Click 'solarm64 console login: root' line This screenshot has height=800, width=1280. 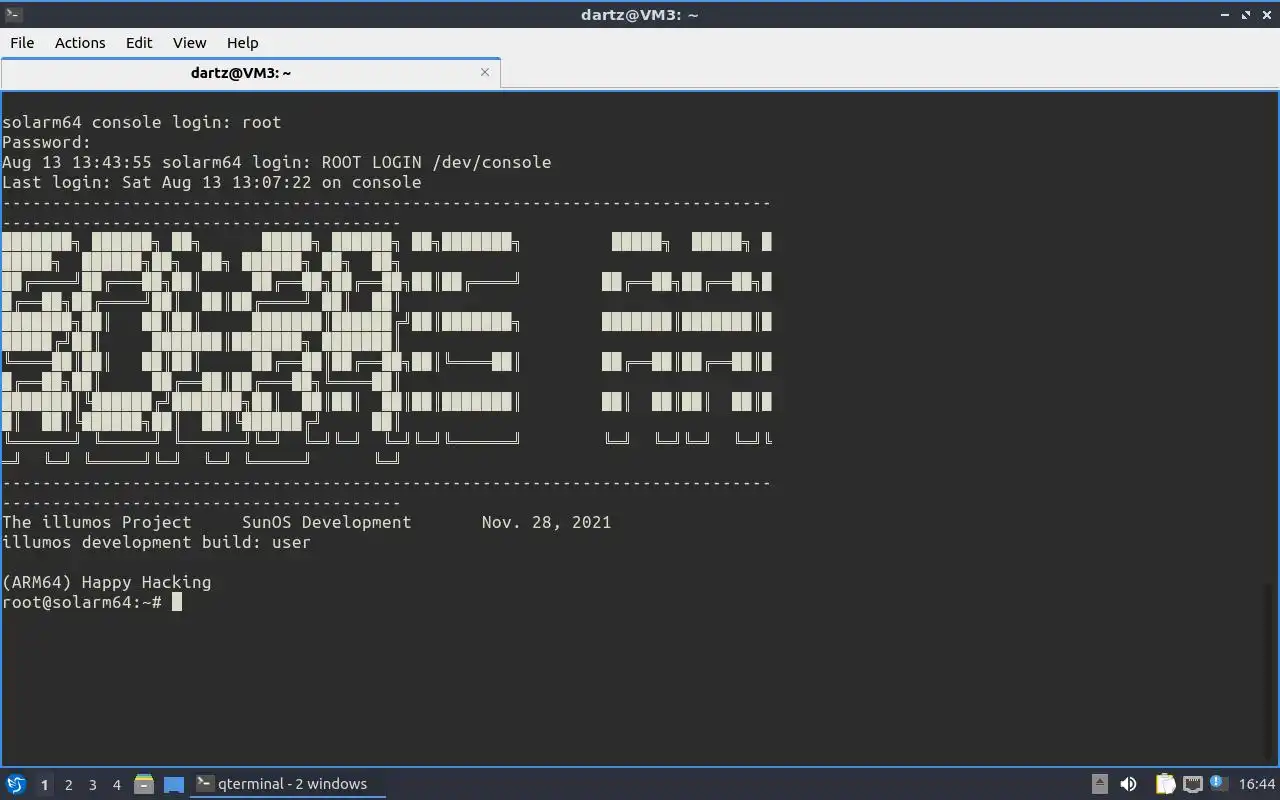tap(142, 122)
